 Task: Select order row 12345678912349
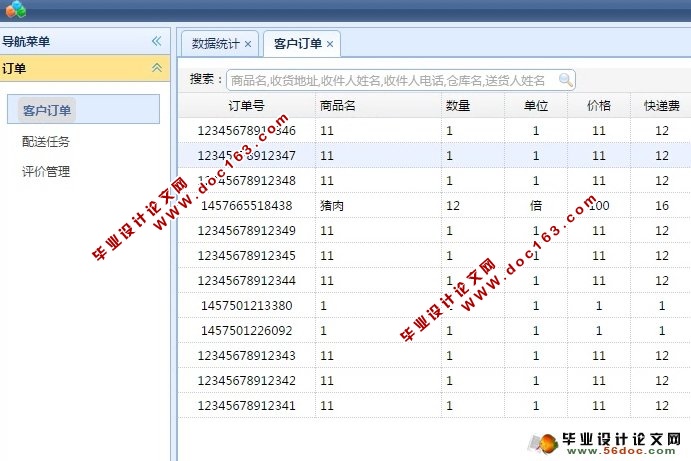435,230
